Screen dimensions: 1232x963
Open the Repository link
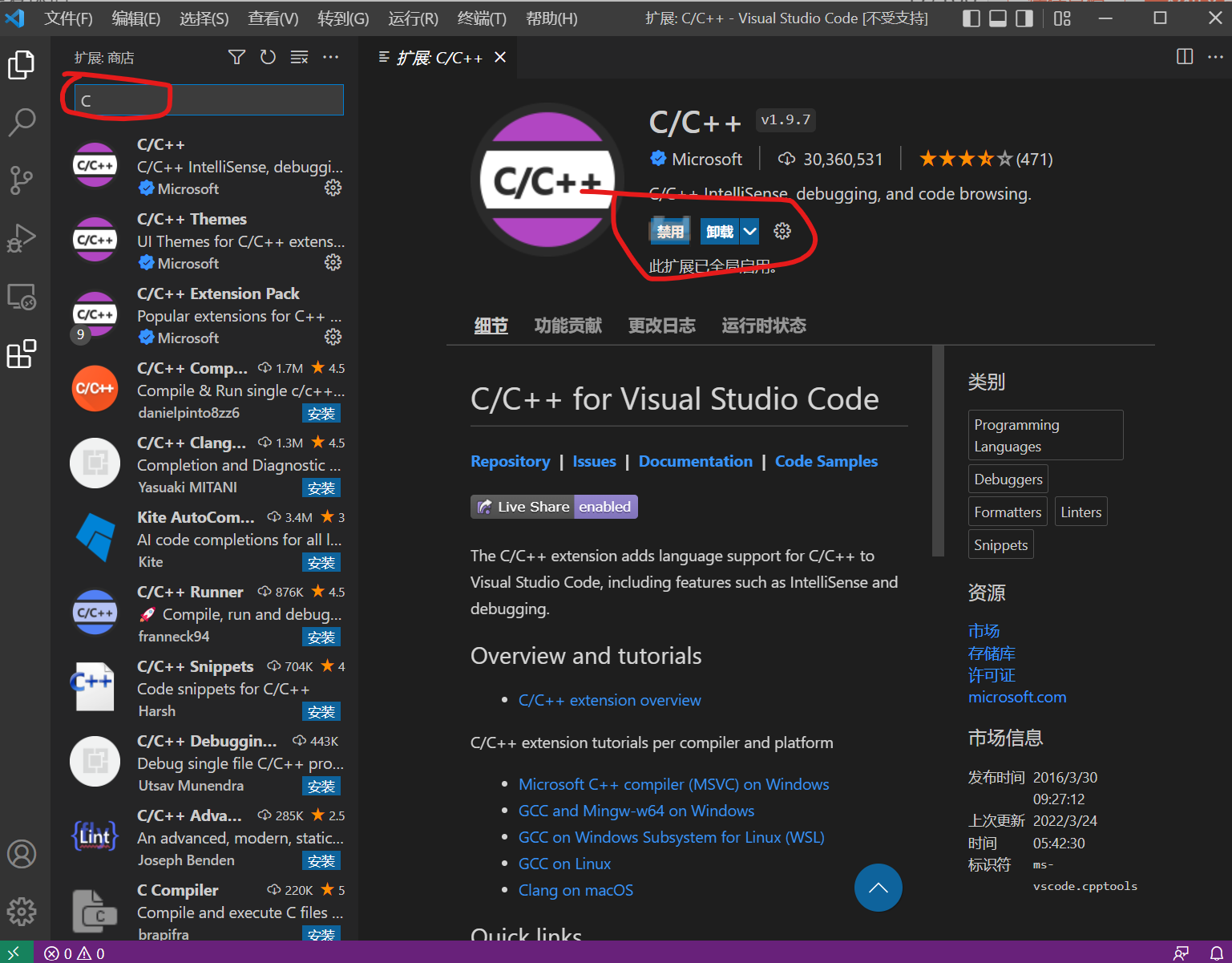pos(511,461)
